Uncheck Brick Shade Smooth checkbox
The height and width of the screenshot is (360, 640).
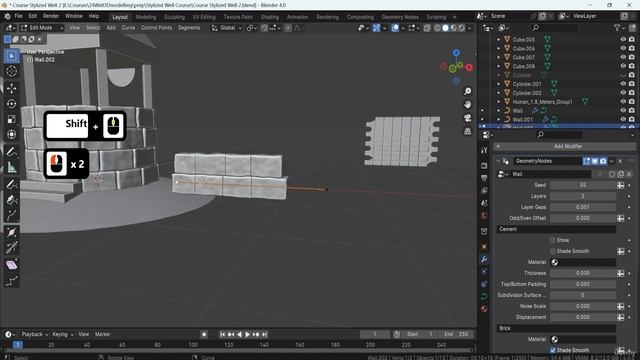click(x=553, y=350)
